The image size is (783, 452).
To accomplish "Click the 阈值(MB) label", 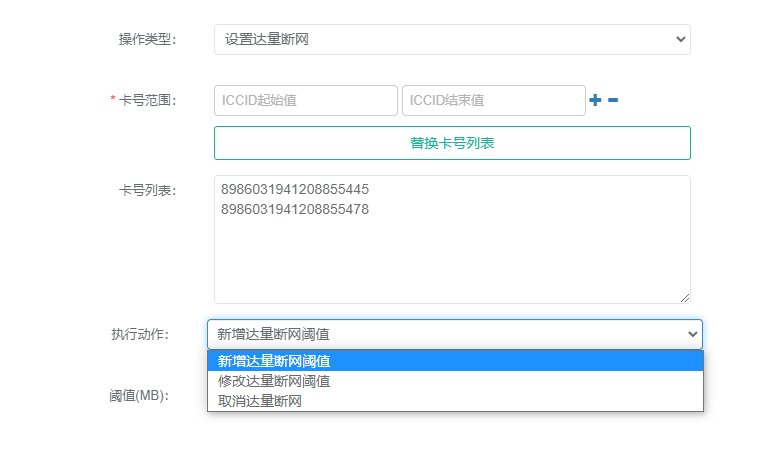I will (x=139, y=396).
